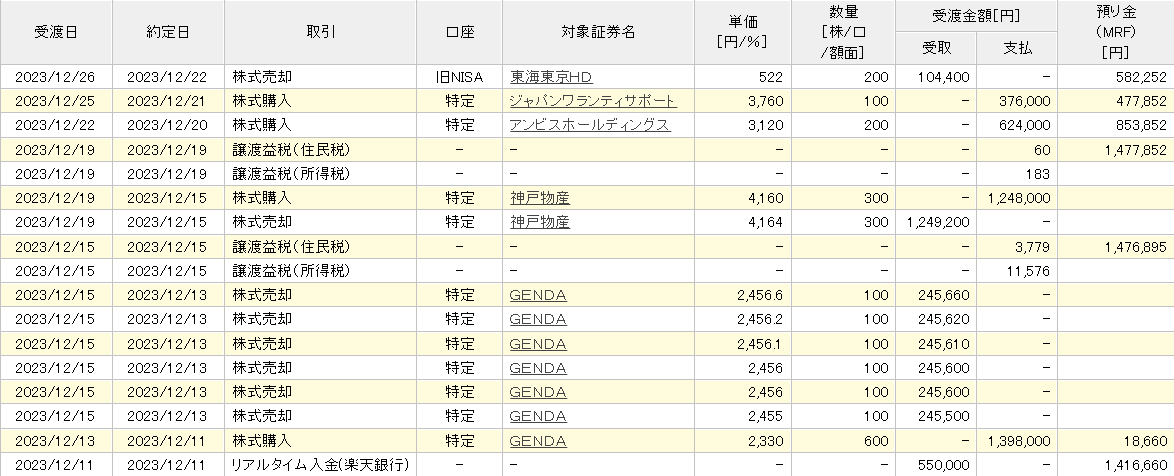Open 神戸物産 link in the 株式売却 row
The width and height of the screenshot is (1174, 476).
(539, 222)
